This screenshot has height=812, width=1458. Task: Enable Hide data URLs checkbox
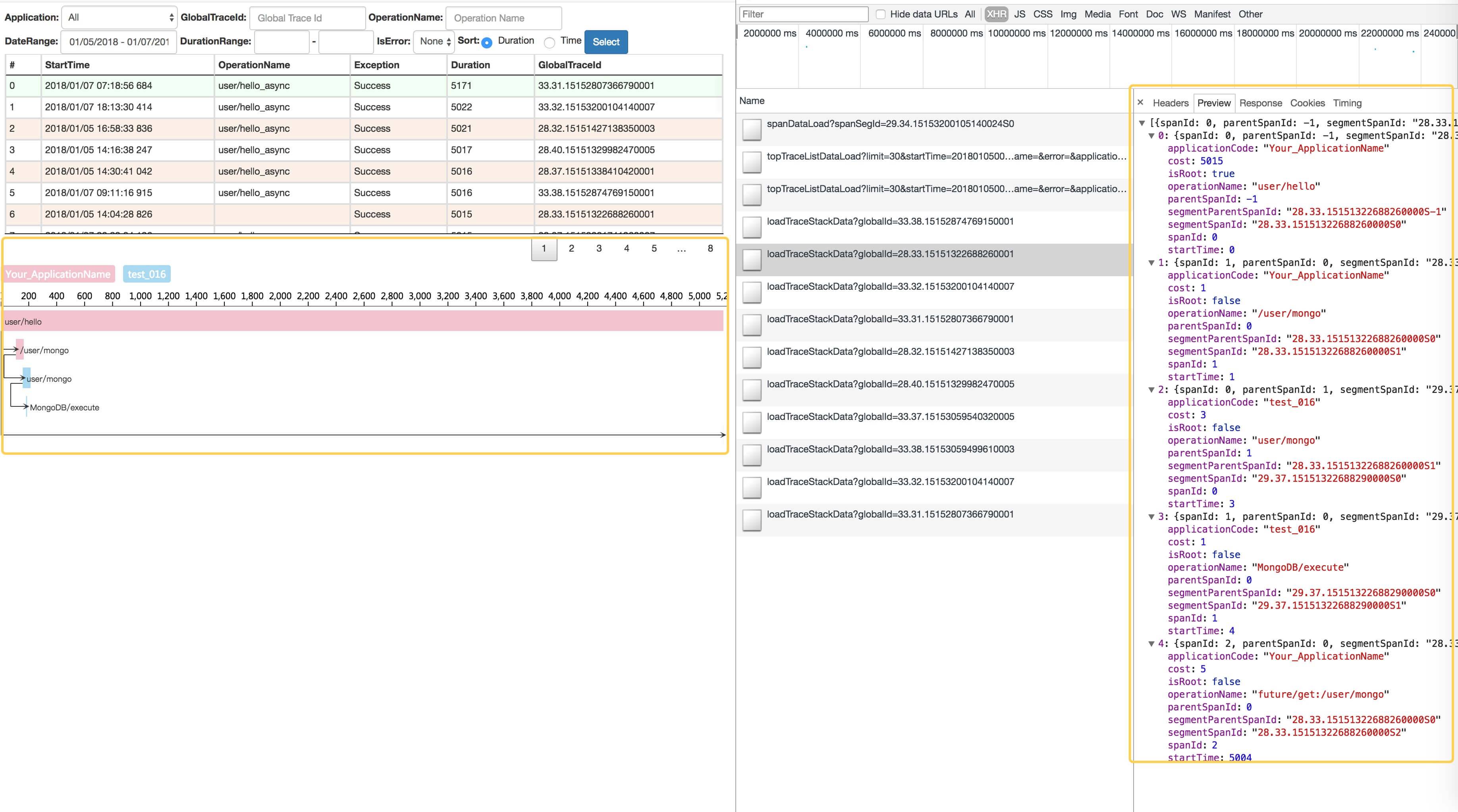pyautogui.click(x=880, y=14)
